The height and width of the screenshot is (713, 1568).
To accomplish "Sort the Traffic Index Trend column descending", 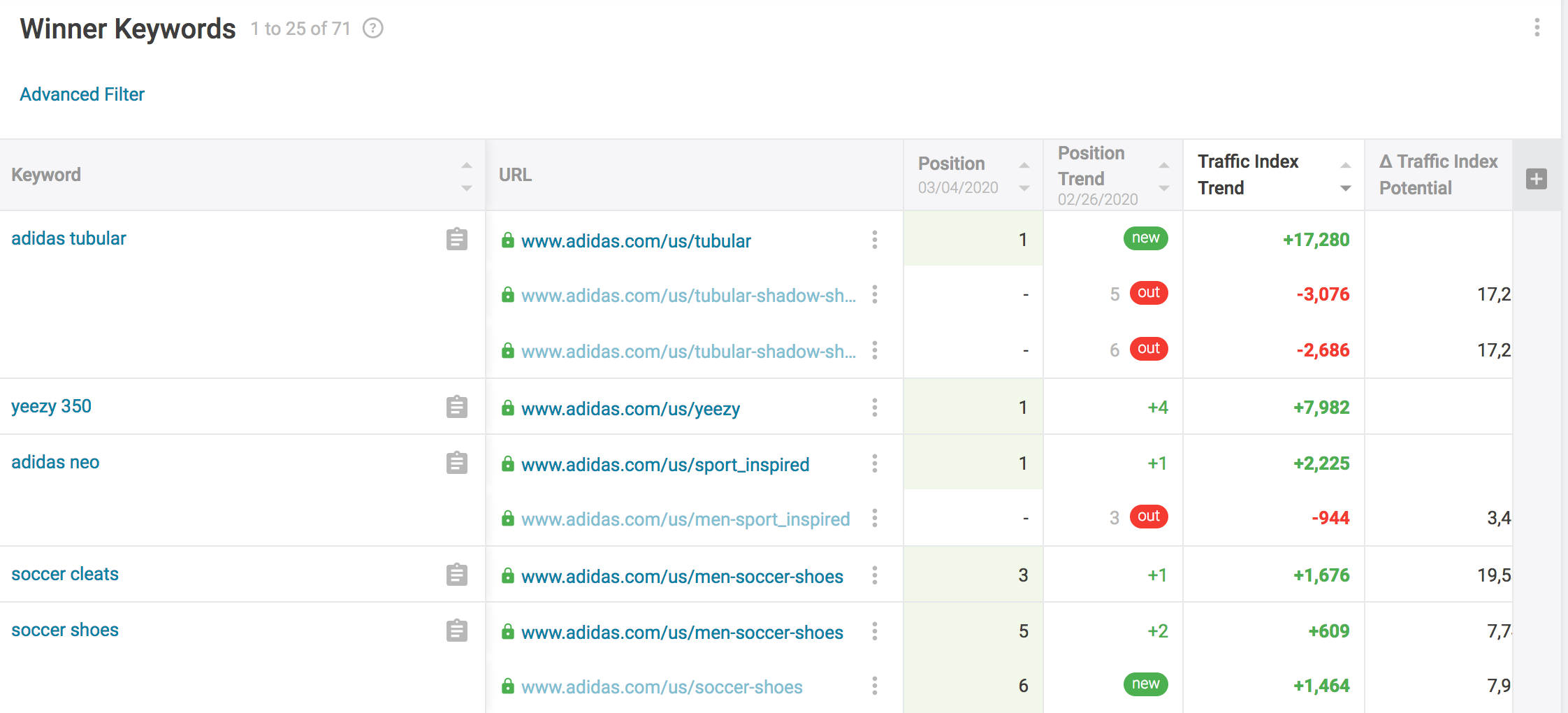I will 1346,188.
